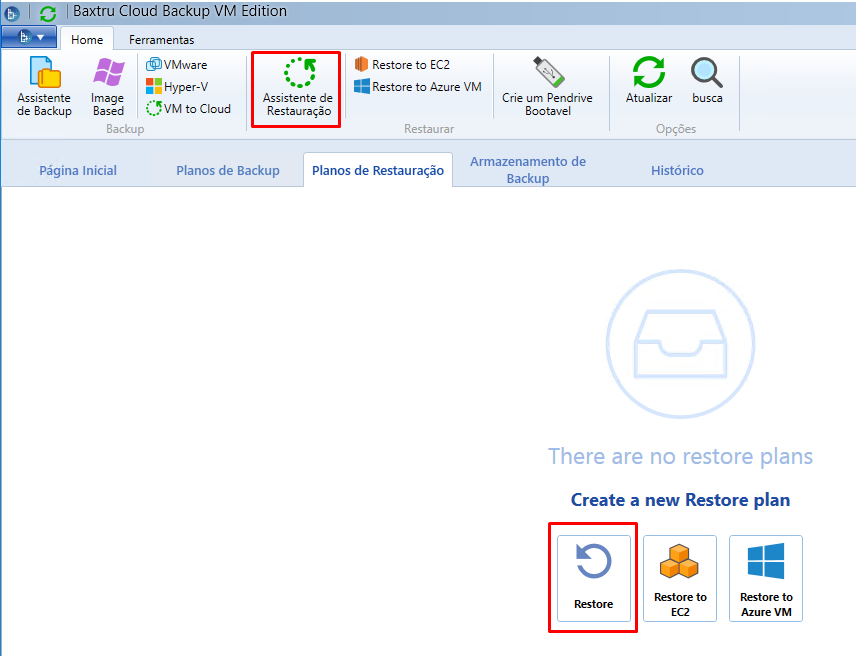Click the app logo in title bar
Image resolution: width=856 pixels, height=656 pixels.
11,13
